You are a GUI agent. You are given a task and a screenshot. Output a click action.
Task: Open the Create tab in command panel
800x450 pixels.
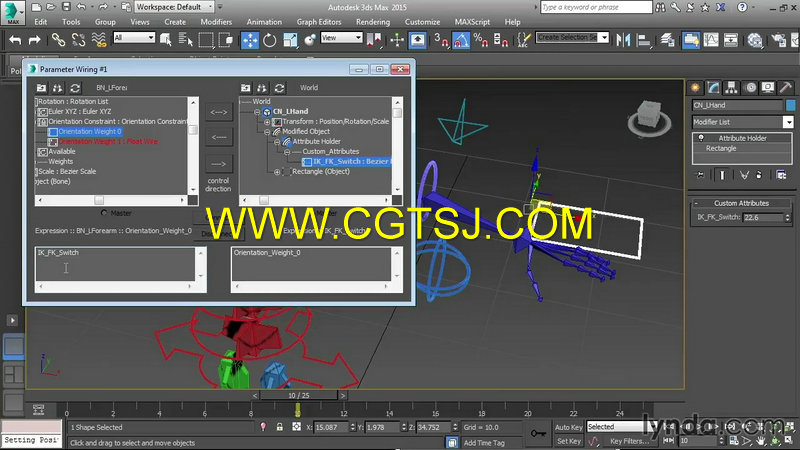[x=695, y=88]
